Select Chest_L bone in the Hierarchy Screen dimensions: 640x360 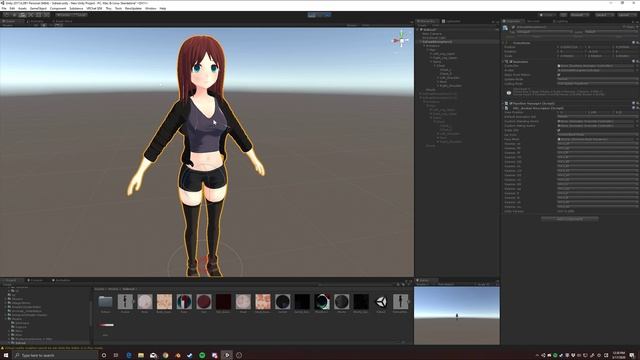pos(445,70)
